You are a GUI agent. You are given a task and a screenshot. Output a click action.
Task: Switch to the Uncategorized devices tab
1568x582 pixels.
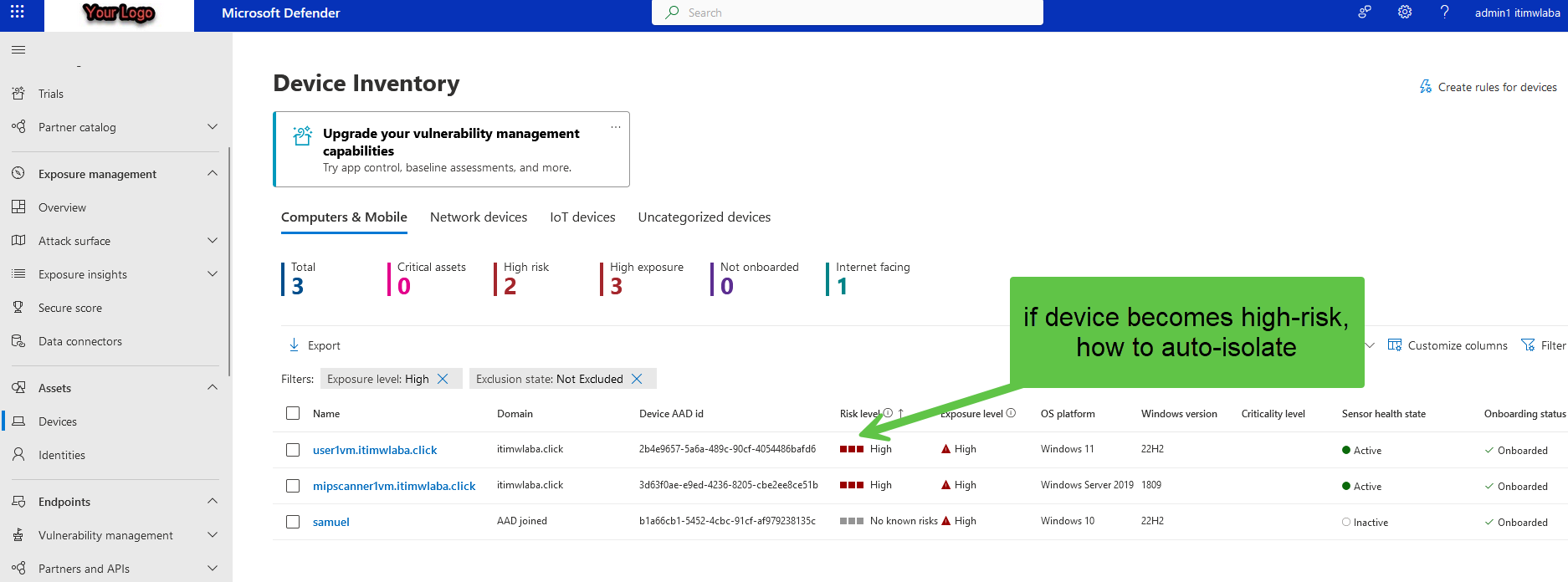[x=705, y=217]
